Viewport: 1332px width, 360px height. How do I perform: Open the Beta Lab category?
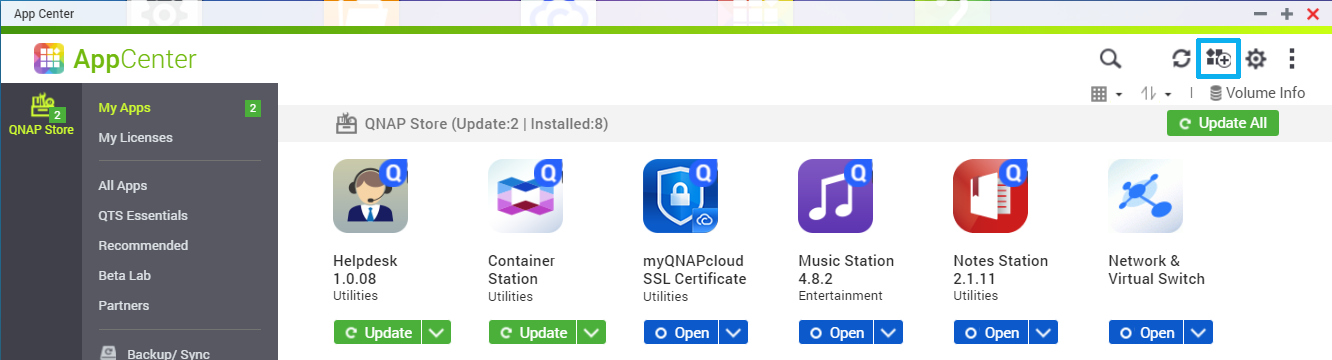coord(125,275)
